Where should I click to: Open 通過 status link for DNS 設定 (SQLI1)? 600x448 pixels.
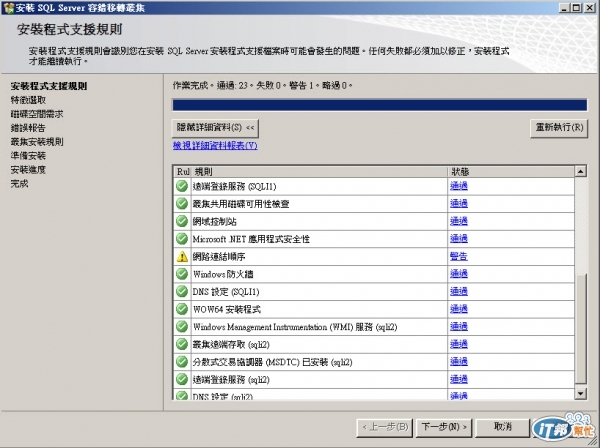[x=459, y=292]
